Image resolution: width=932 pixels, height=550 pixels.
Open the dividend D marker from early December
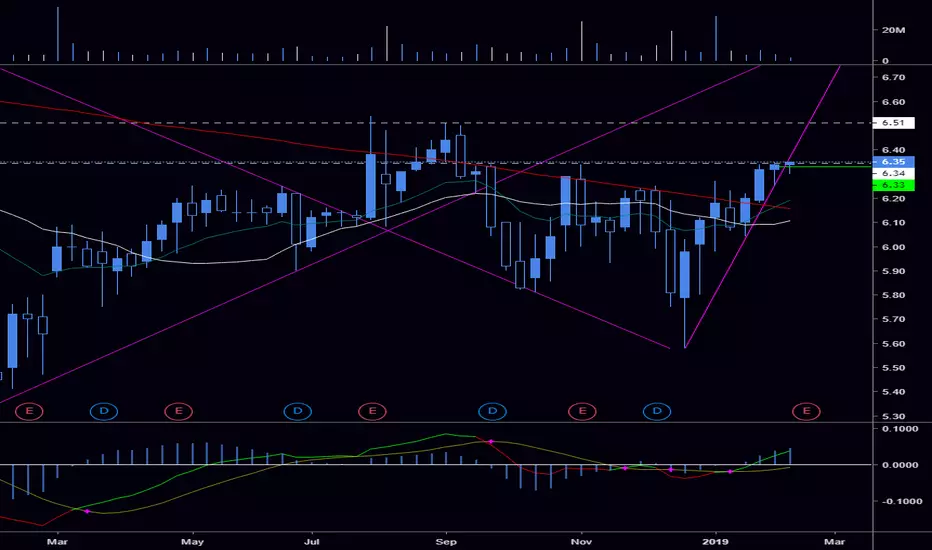pos(657,411)
